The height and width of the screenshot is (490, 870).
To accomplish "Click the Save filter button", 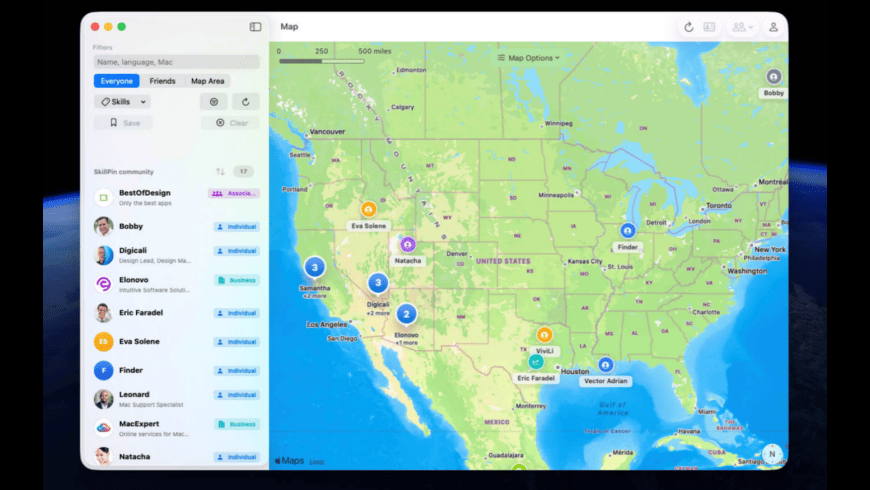I will coord(123,123).
